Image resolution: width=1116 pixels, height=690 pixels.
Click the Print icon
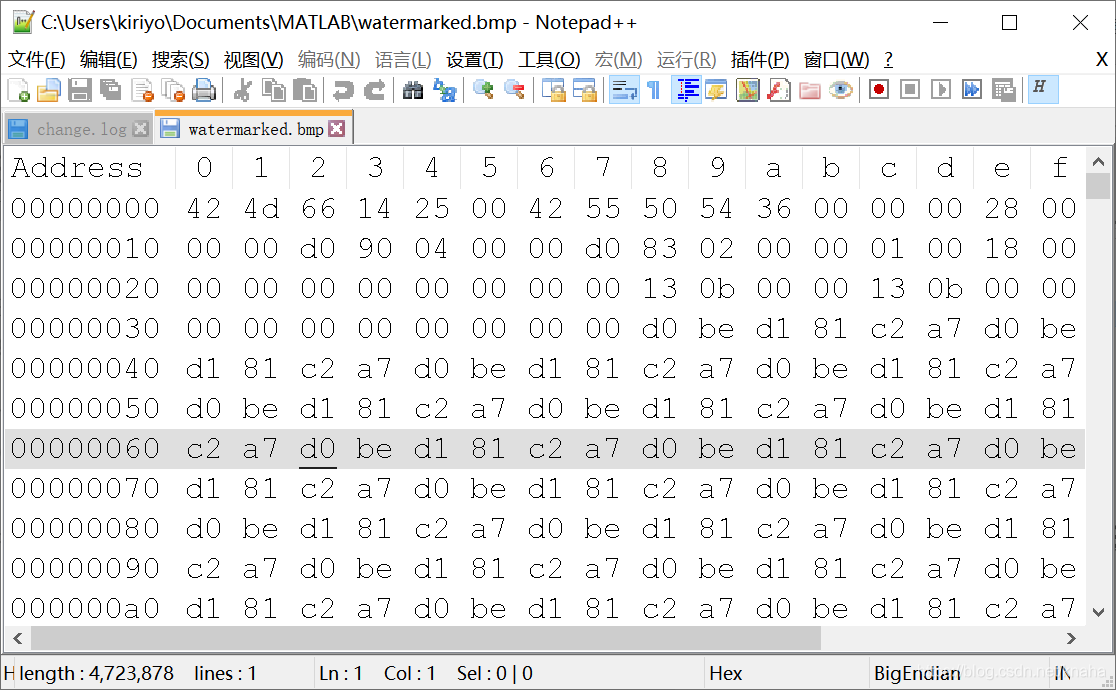(x=204, y=90)
